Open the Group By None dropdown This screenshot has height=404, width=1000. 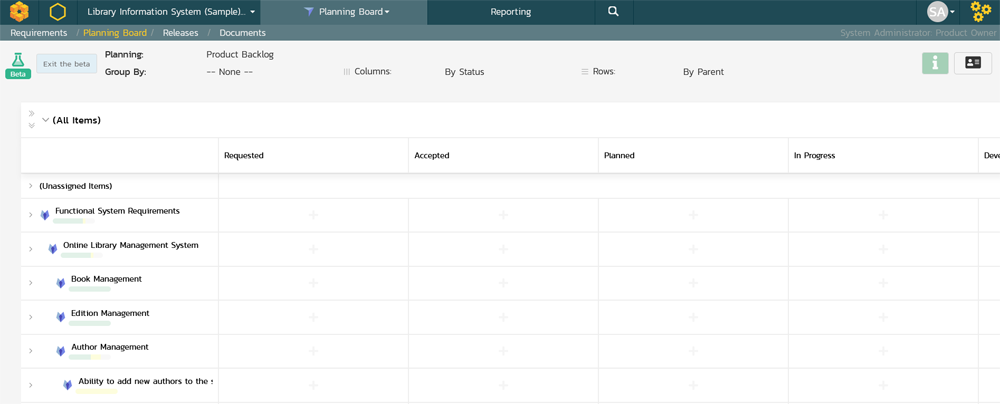coord(229,72)
